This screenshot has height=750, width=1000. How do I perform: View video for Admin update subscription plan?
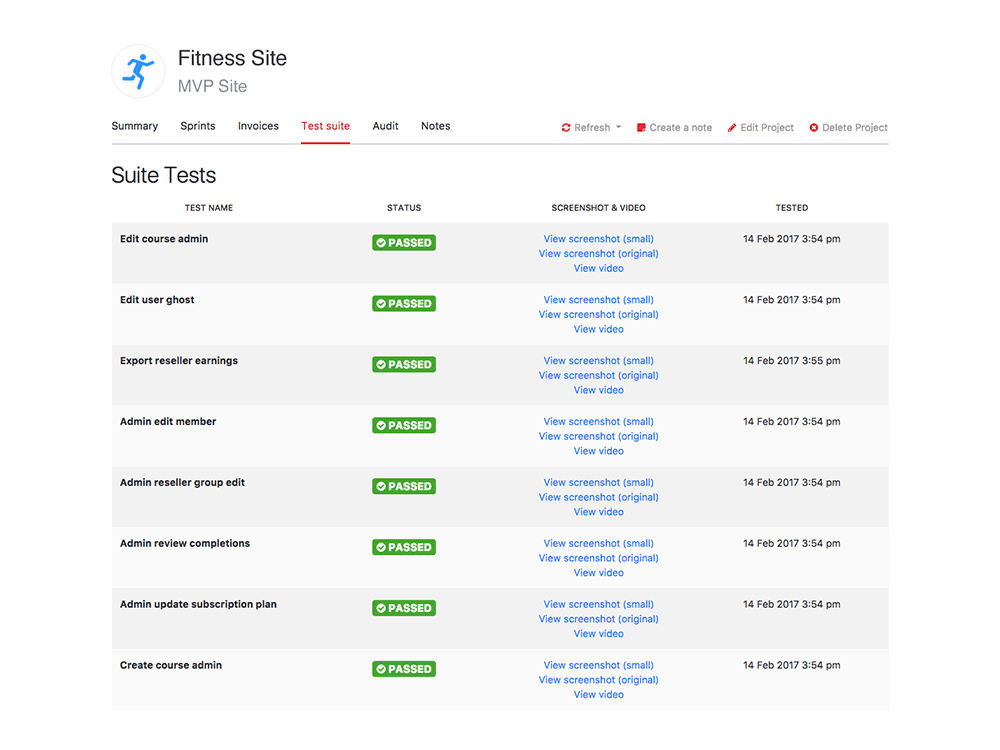pyautogui.click(x=598, y=634)
